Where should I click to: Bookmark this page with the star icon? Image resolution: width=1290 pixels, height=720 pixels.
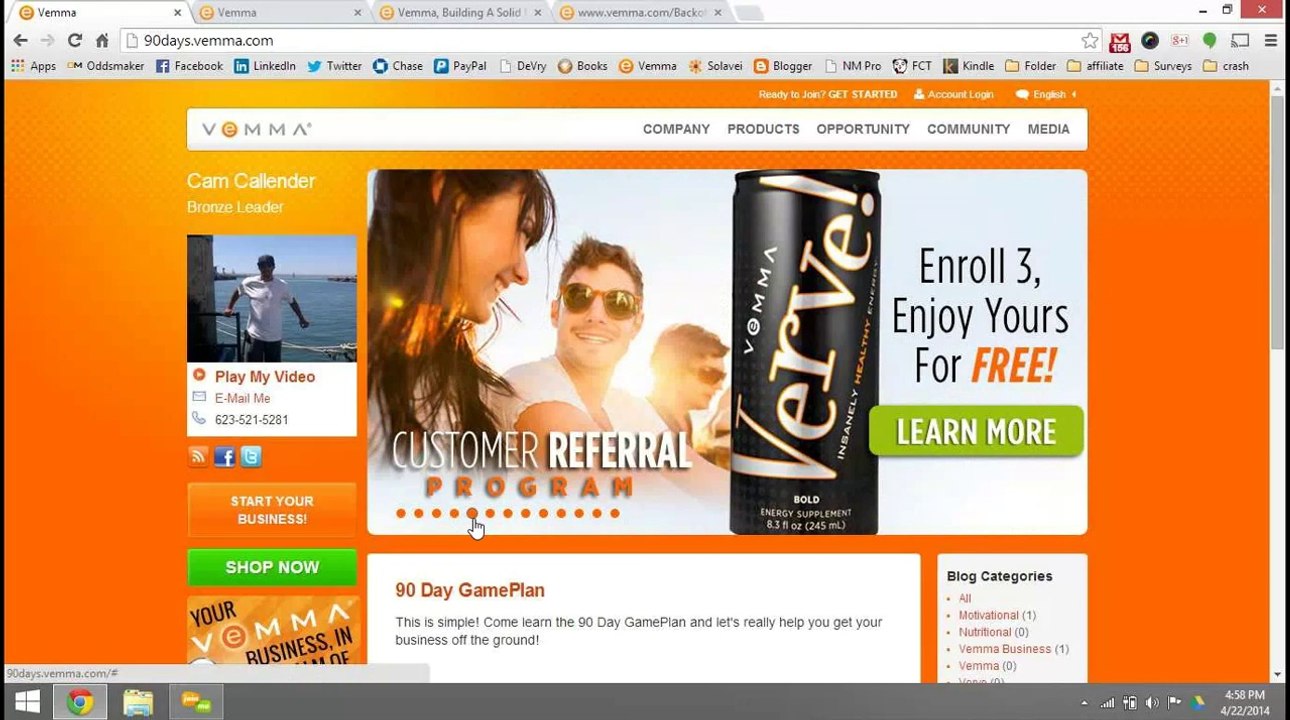tap(1090, 41)
